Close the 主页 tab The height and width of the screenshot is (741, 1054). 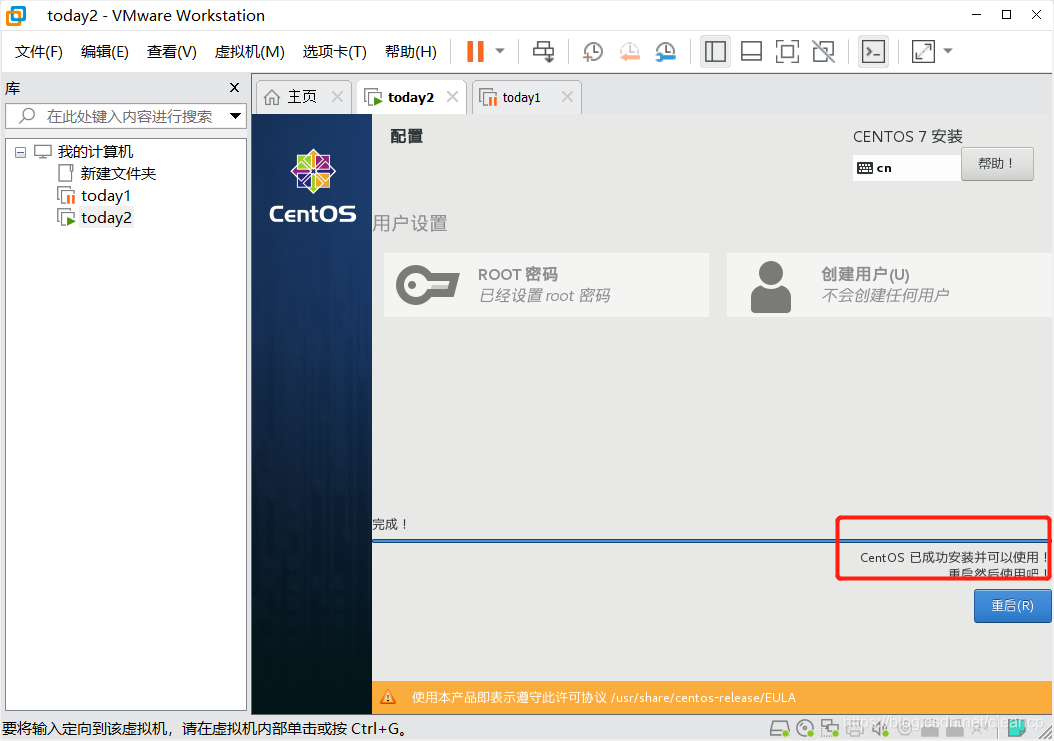[337, 97]
